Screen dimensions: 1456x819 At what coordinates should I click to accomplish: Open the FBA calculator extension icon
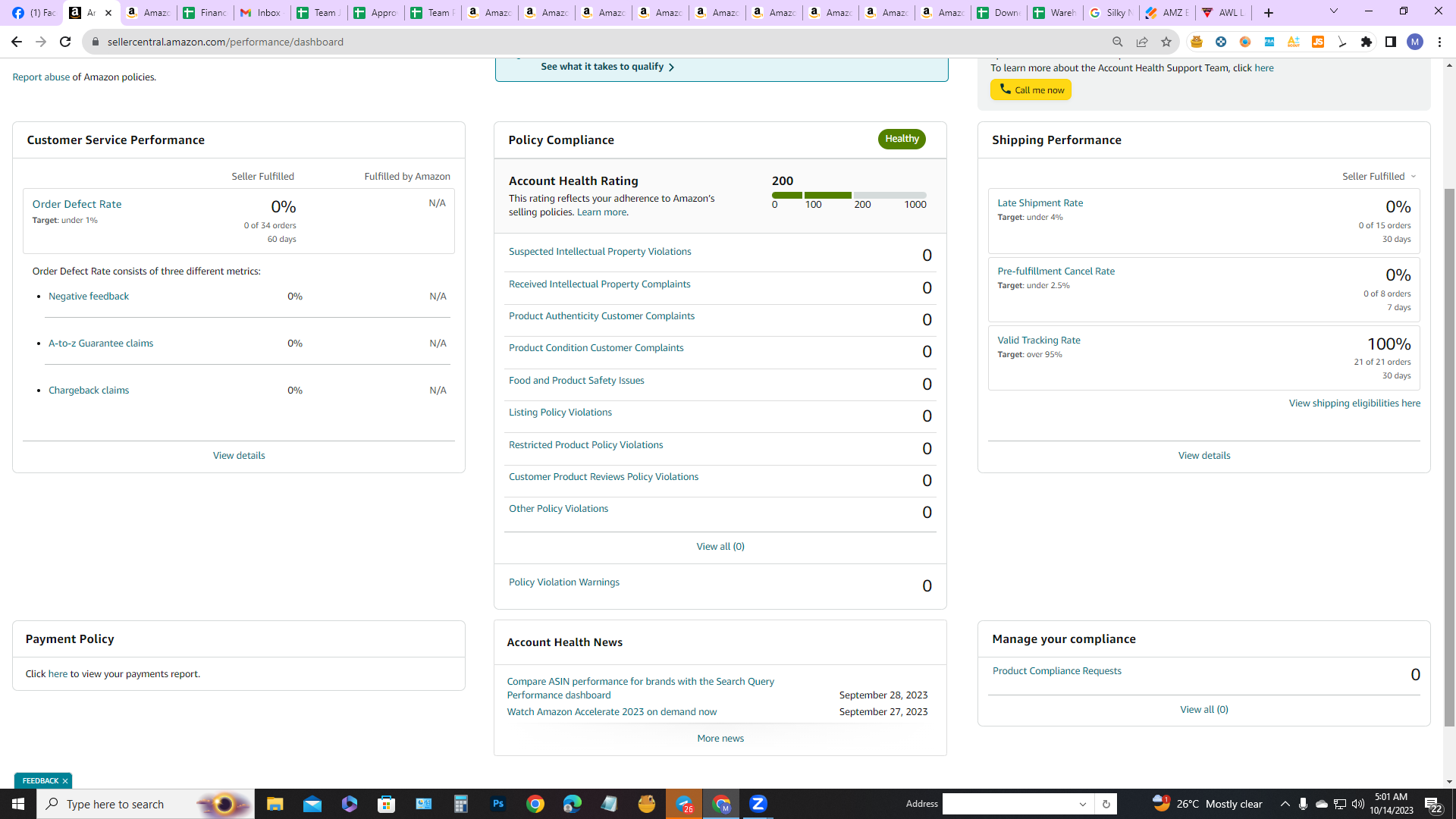click(x=1269, y=42)
